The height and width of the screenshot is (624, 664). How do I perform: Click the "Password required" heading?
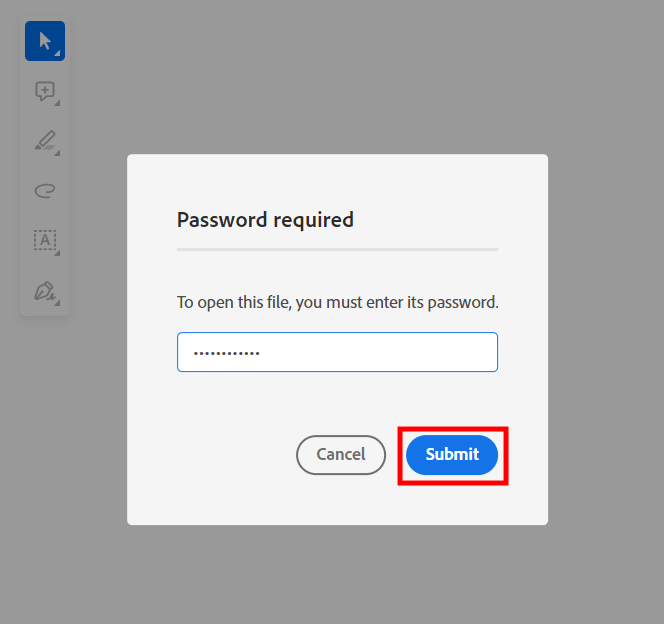pyautogui.click(x=265, y=219)
